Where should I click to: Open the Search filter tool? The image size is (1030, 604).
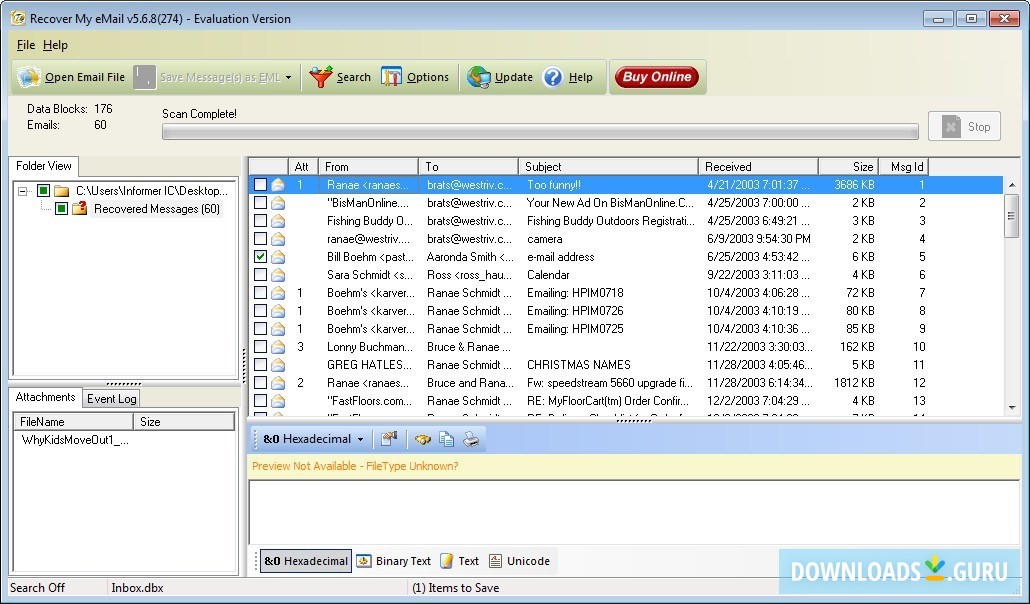[x=340, y=77]
